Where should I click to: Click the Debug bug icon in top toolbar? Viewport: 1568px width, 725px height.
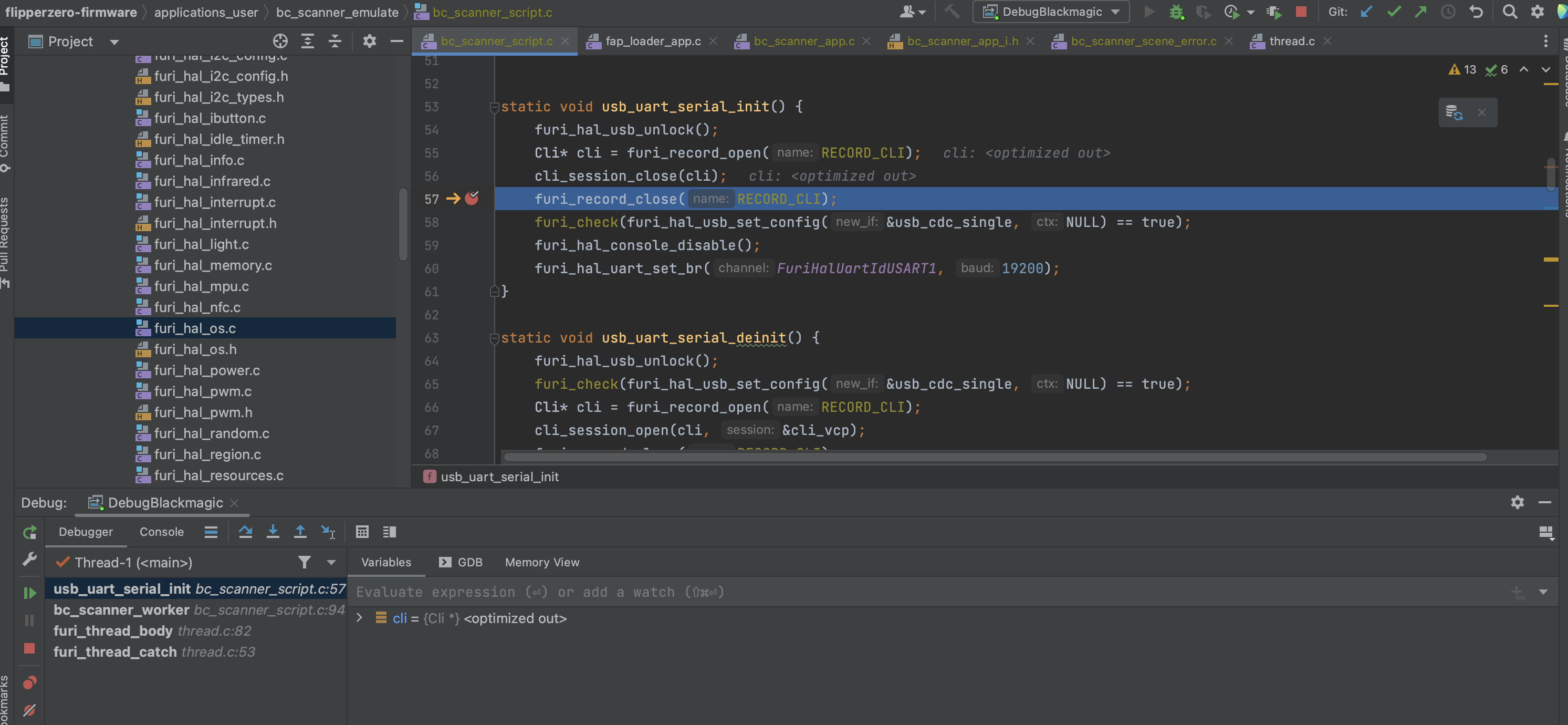coord(1176,12)
